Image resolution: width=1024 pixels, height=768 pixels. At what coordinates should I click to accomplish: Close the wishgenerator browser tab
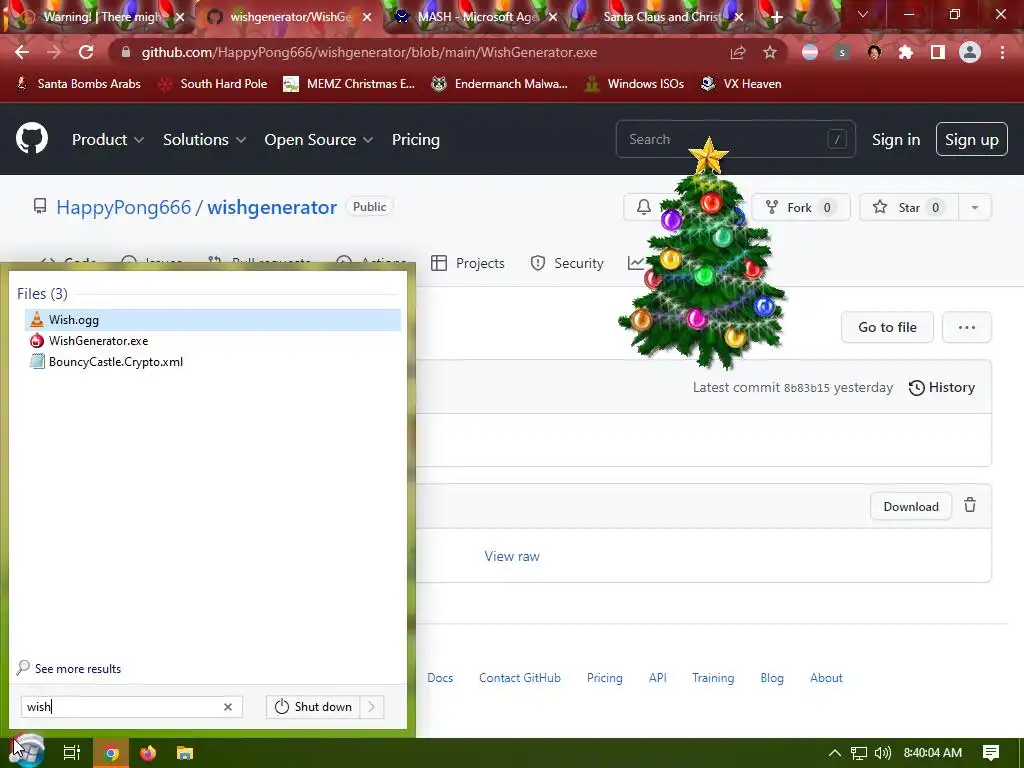pyautogui.click(x=367, y=17)
